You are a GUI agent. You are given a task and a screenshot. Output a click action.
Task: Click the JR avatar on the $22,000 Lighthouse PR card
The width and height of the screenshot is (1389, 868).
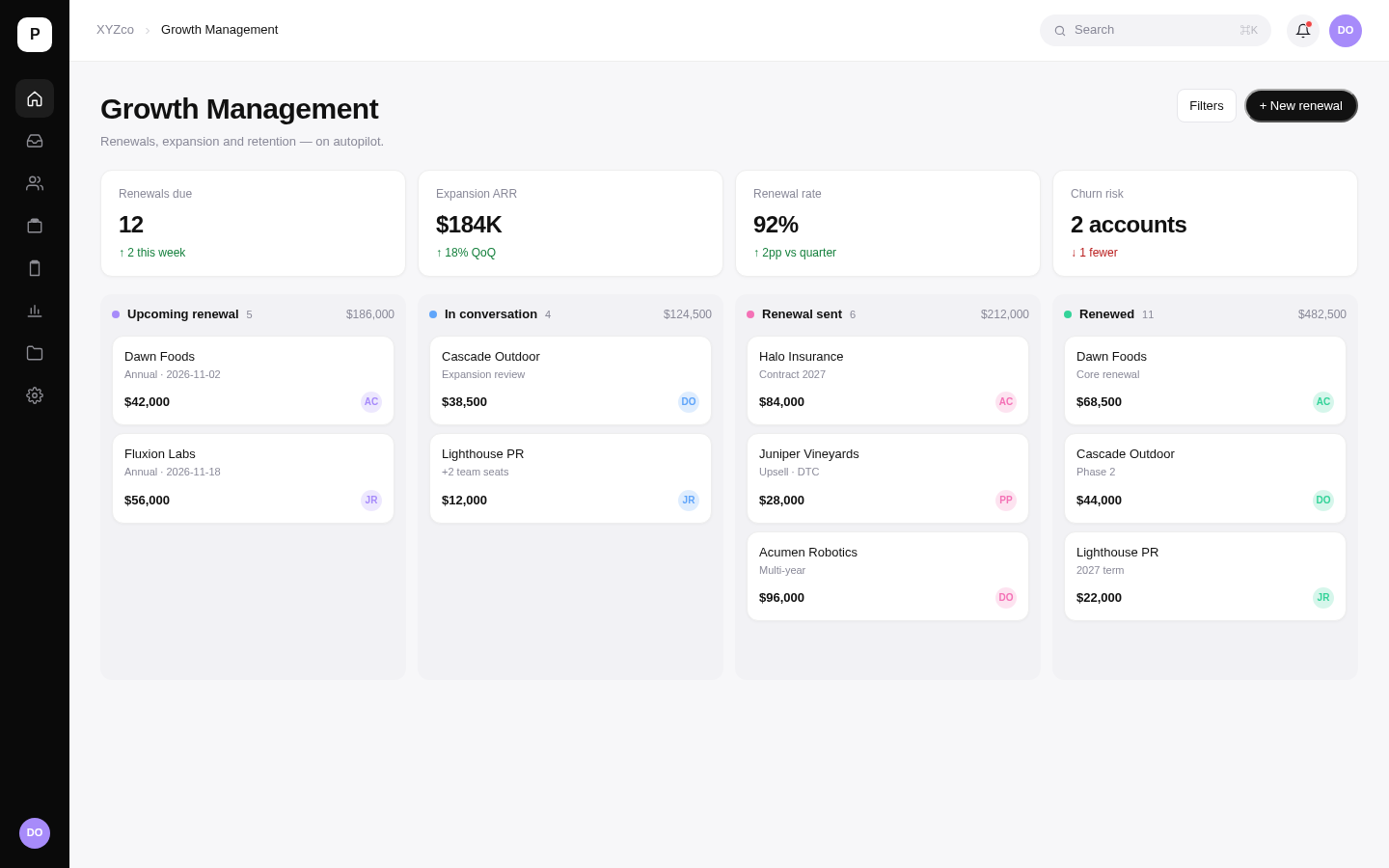pos(1323,598)
